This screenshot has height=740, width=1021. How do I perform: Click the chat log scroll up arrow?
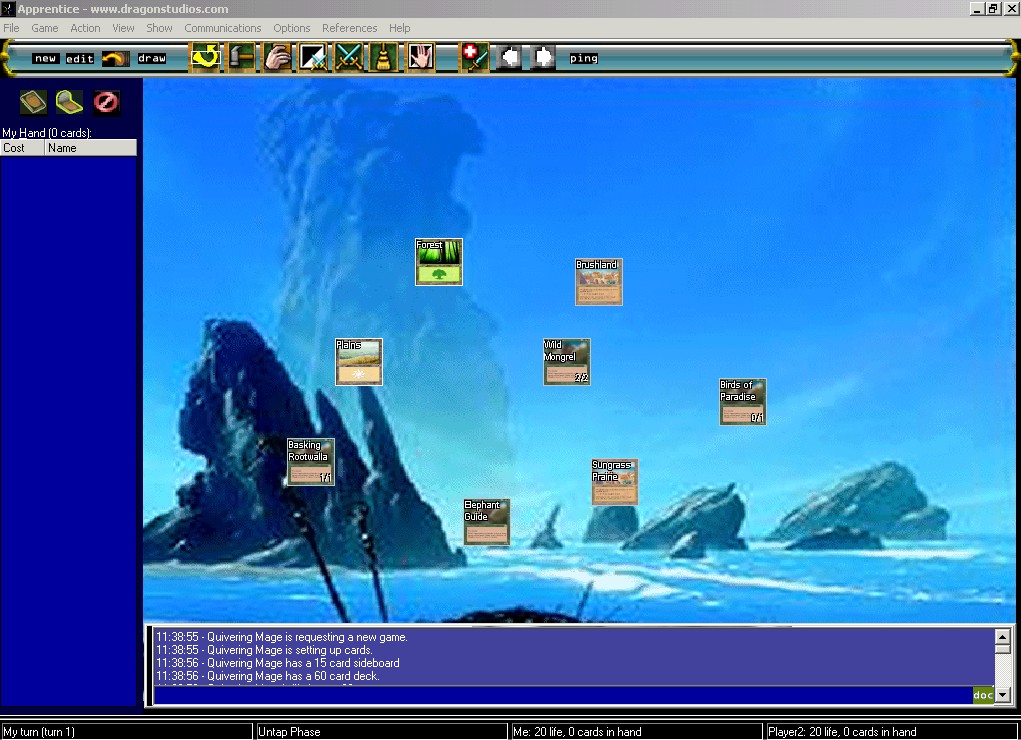[x=1003, y=636]
